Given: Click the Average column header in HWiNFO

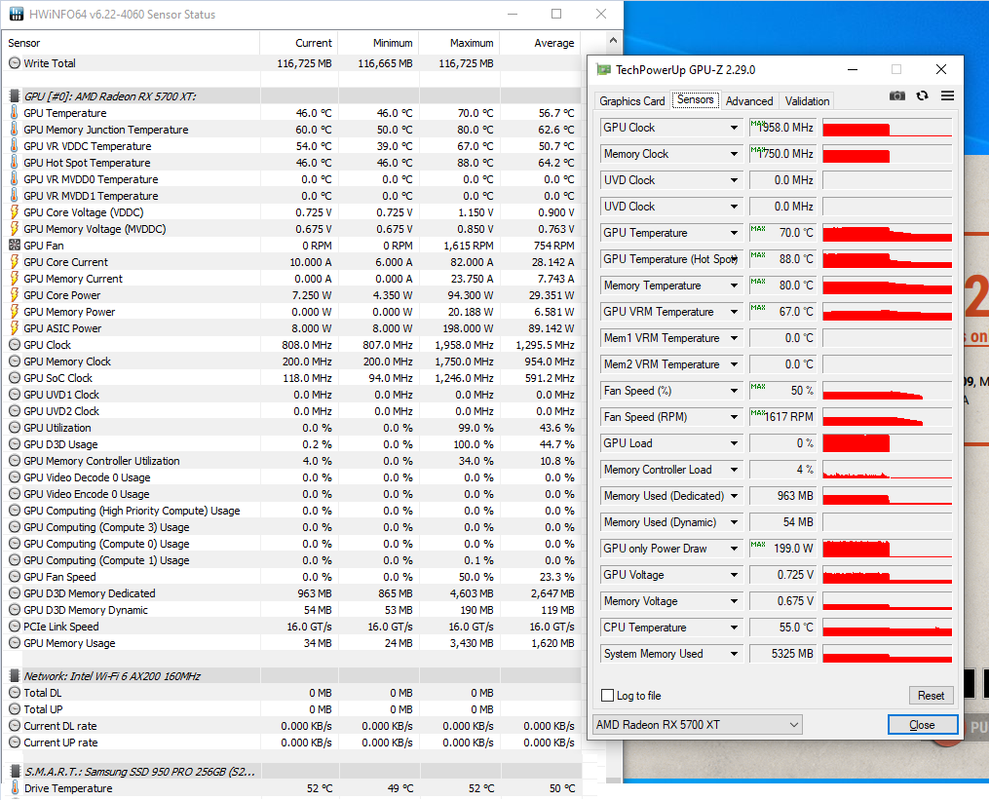Looking at the screenshot, I should point(541,43).
